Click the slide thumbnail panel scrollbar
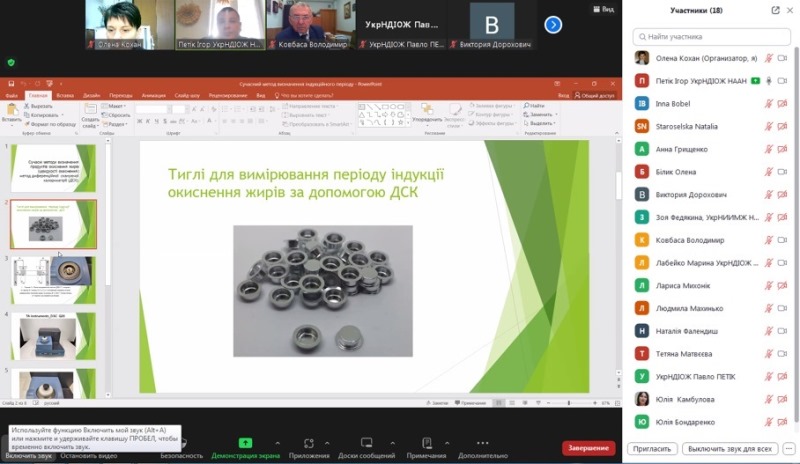 108,214
